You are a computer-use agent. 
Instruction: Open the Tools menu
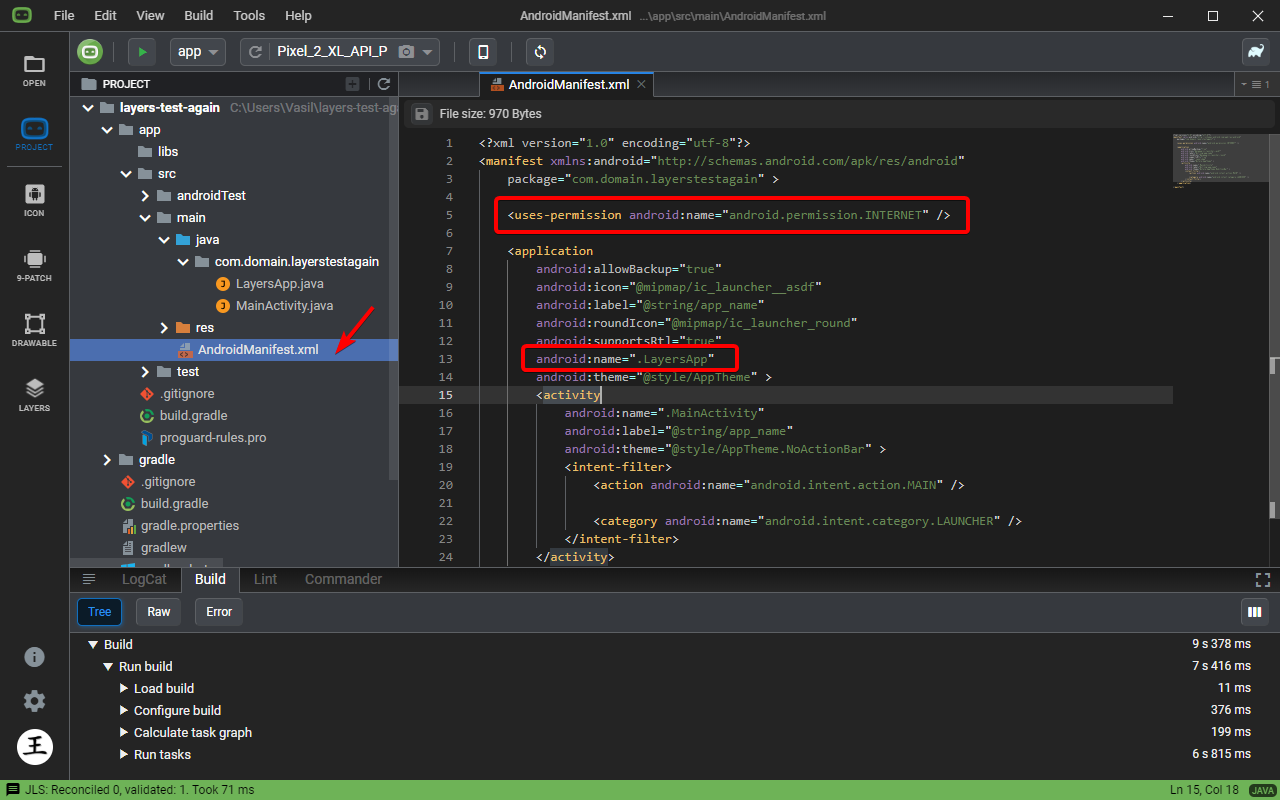[249, 16]
